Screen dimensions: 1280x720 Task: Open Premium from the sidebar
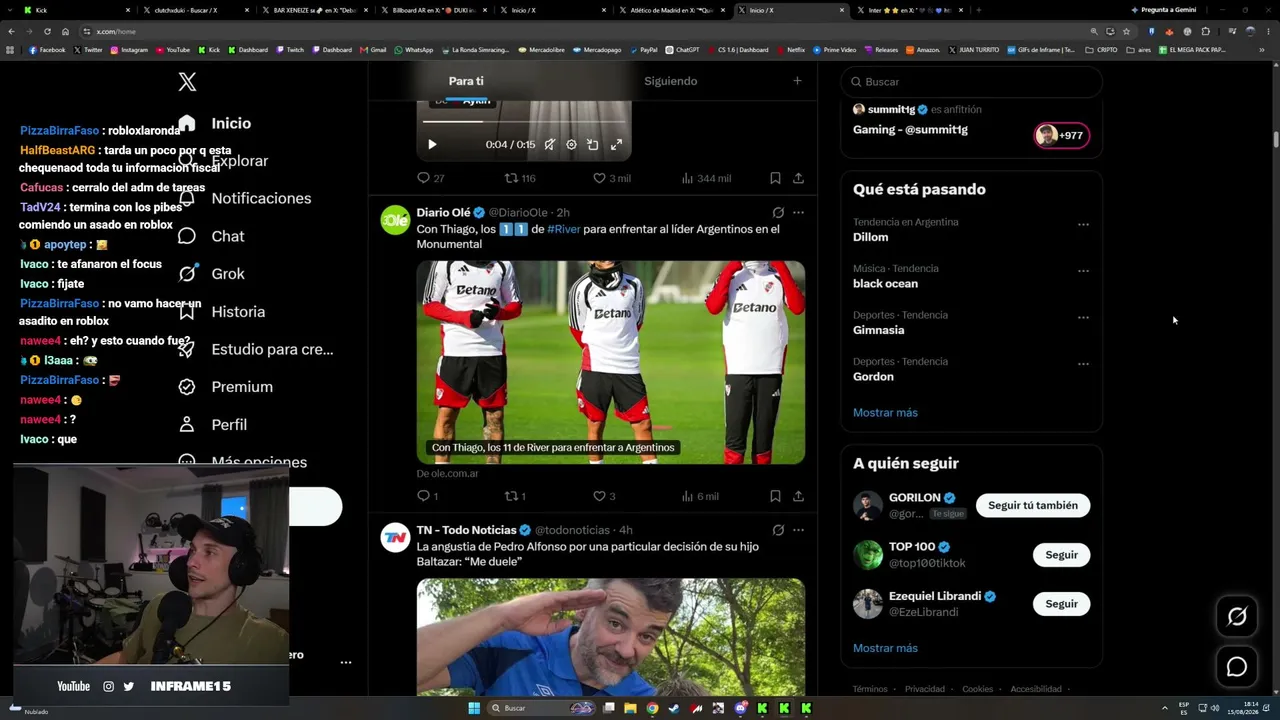225,387
